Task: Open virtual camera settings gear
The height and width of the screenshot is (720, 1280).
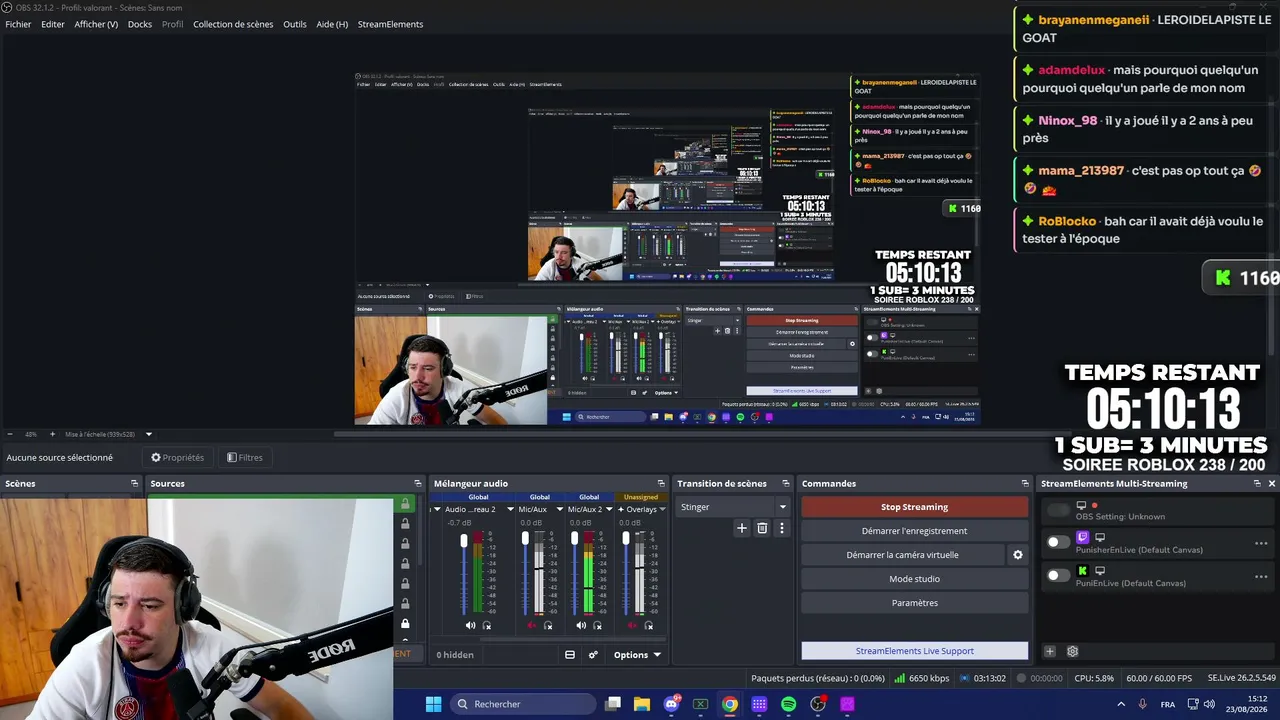Action: click(1018, 555)
